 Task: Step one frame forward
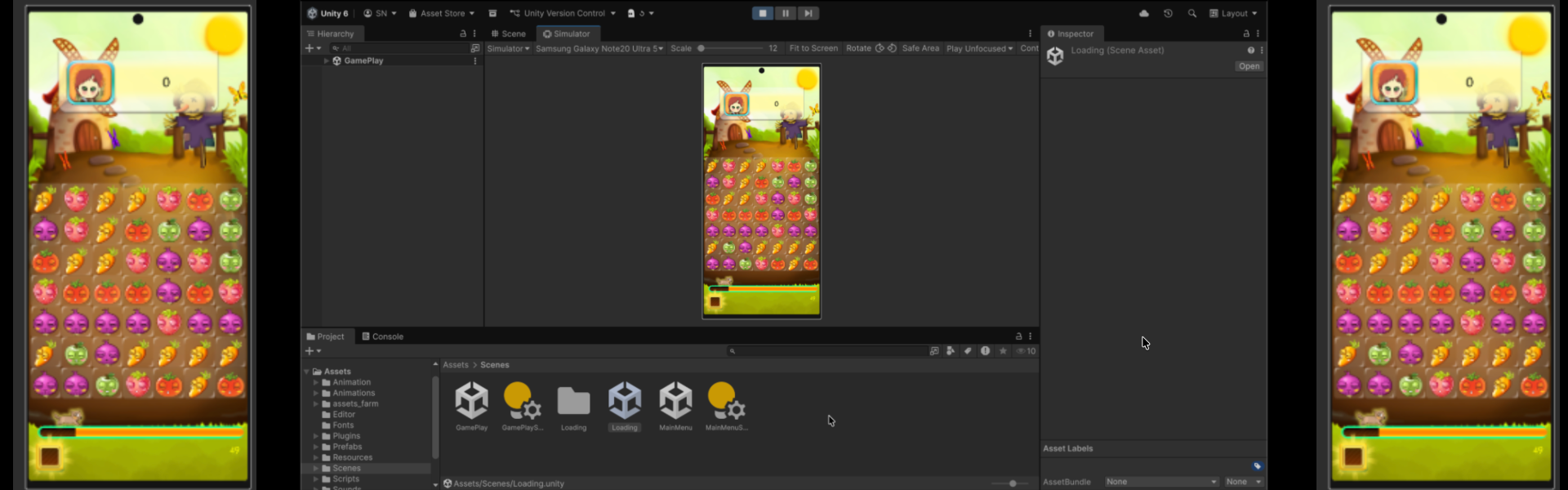coord(808,13)
